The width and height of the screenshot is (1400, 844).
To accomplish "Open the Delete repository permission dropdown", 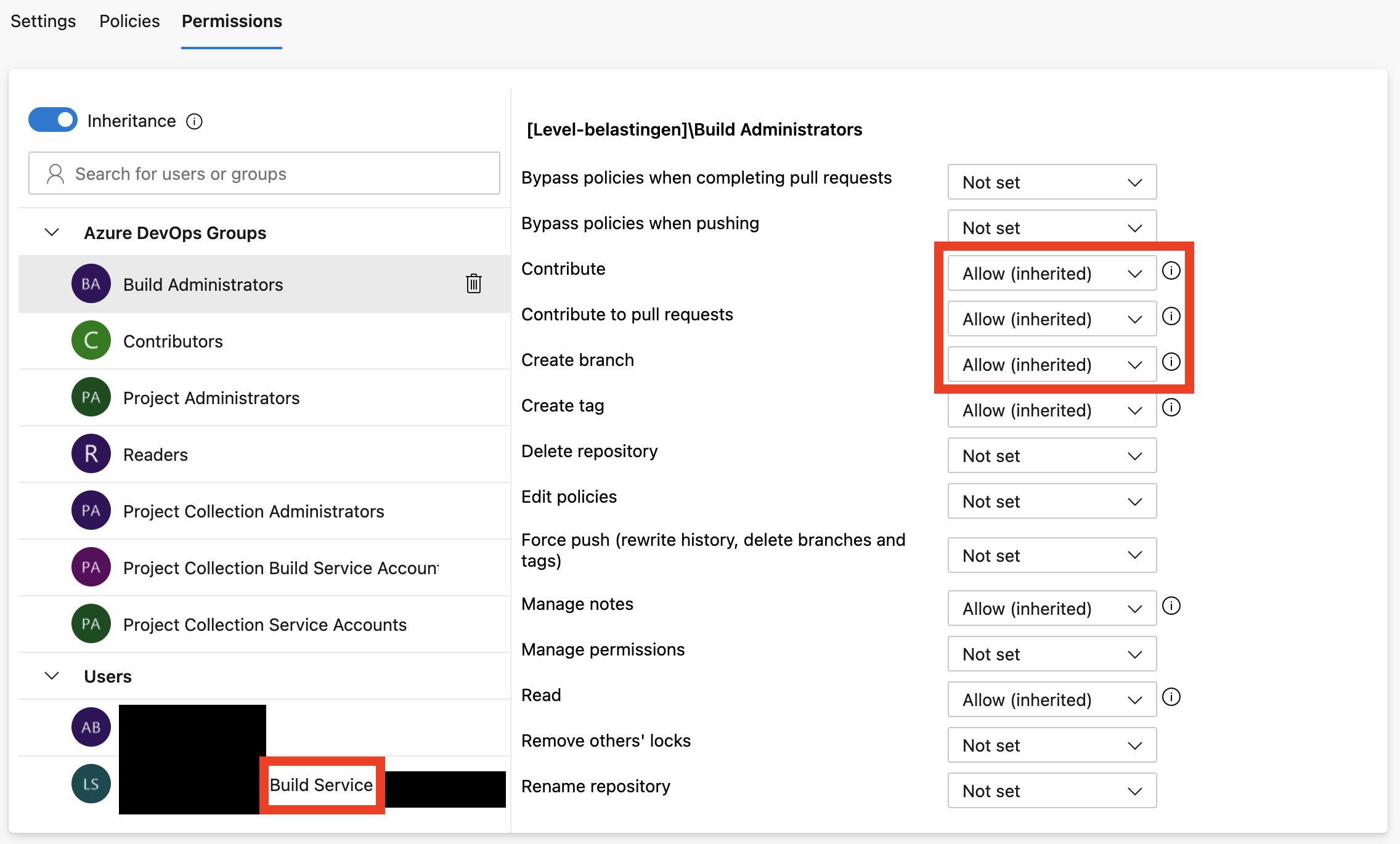I will pyautogui.click(x=1051, y=456).
